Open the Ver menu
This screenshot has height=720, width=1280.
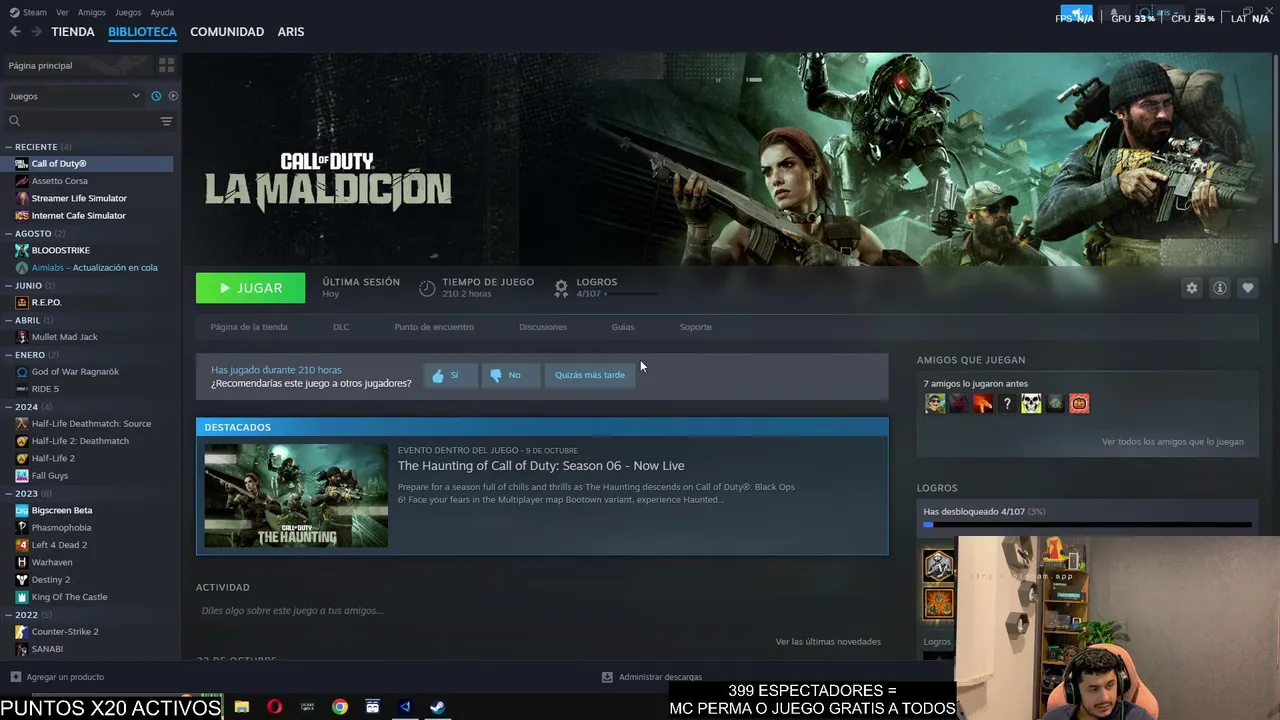pos(62,12)
